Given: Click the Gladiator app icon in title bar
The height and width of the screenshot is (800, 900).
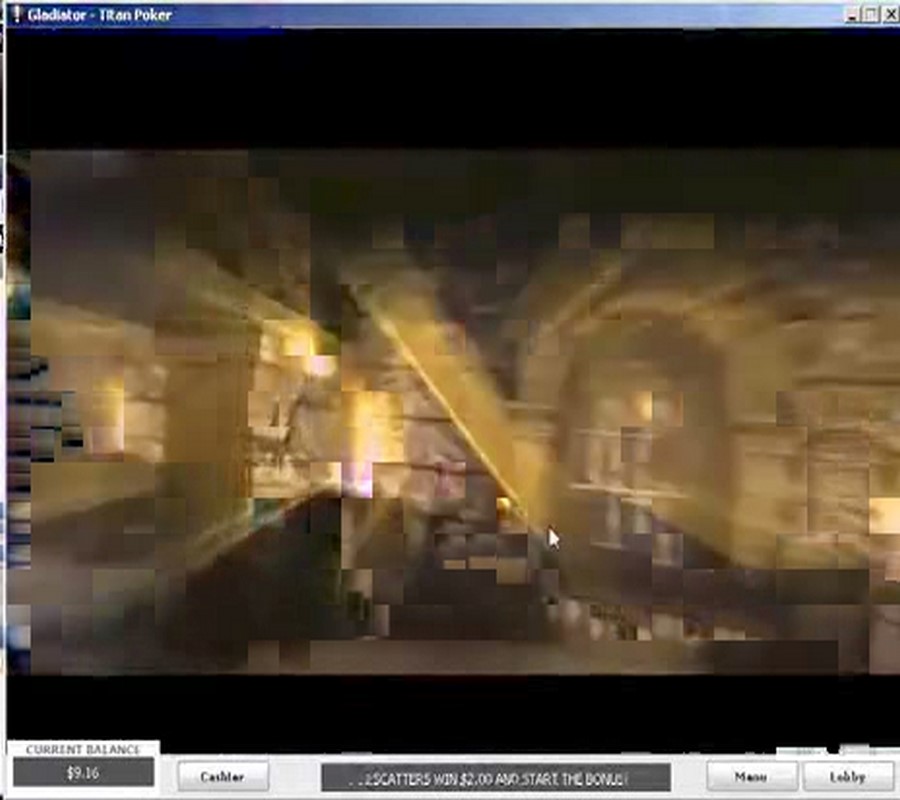Looking at the screenshot, I should pyautogui.click(x=15, y=14).
